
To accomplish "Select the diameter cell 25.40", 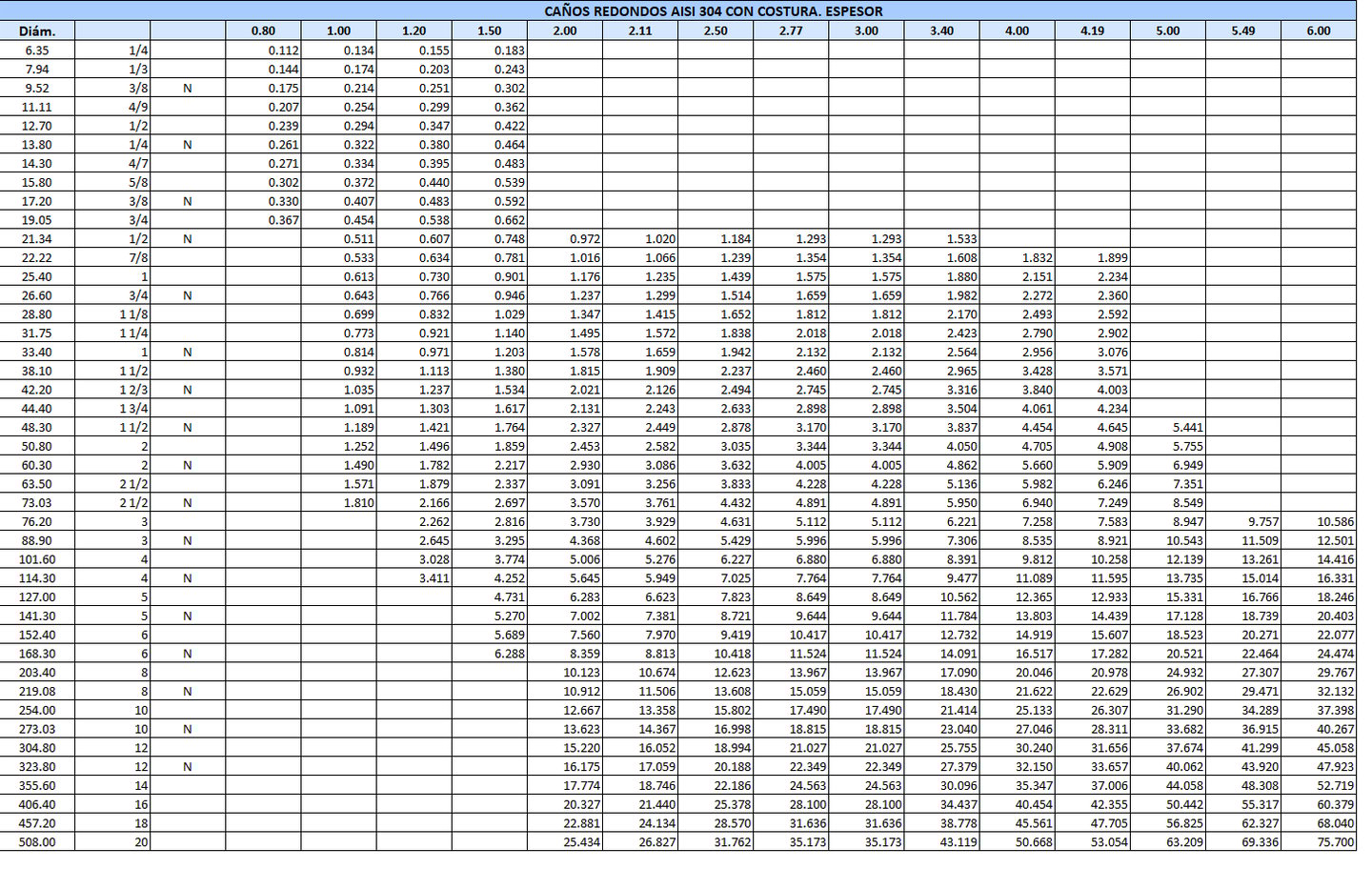I will 37,276.
